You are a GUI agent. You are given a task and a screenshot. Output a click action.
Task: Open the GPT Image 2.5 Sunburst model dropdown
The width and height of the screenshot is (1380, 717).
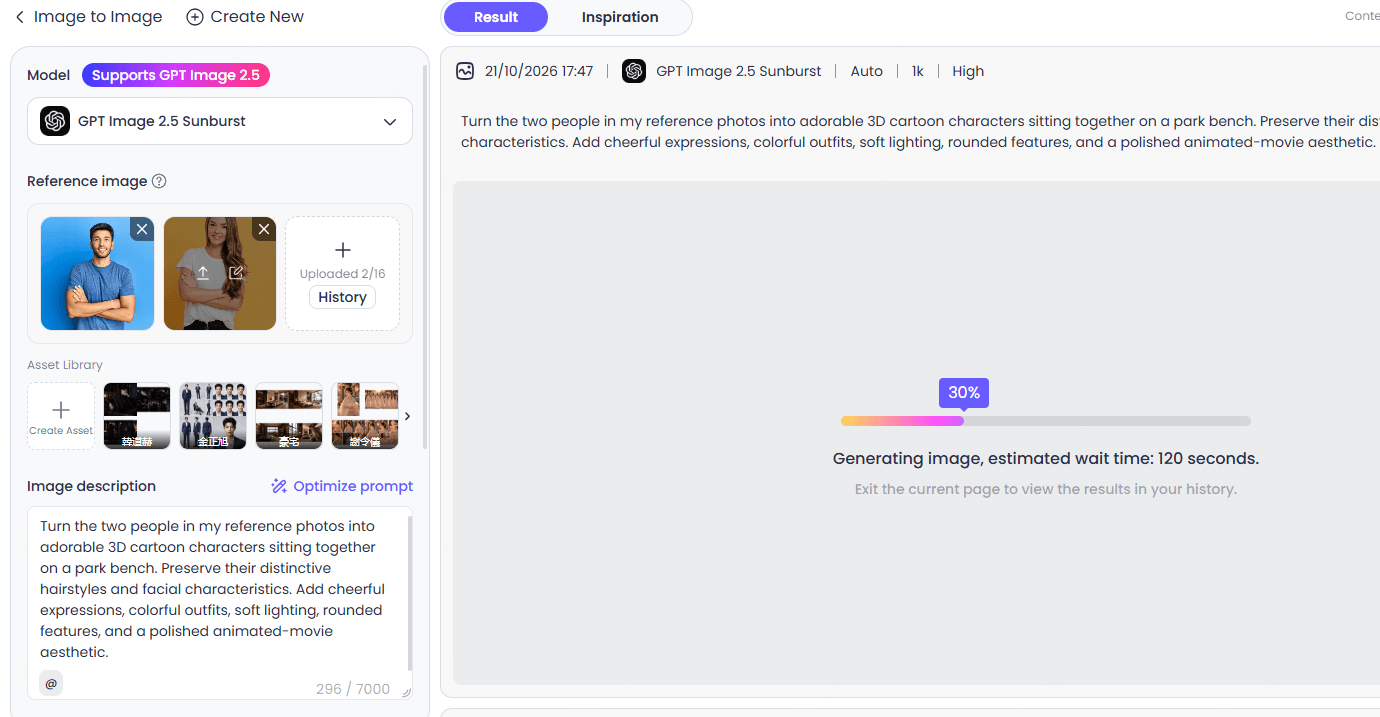[x=220, y=121]
